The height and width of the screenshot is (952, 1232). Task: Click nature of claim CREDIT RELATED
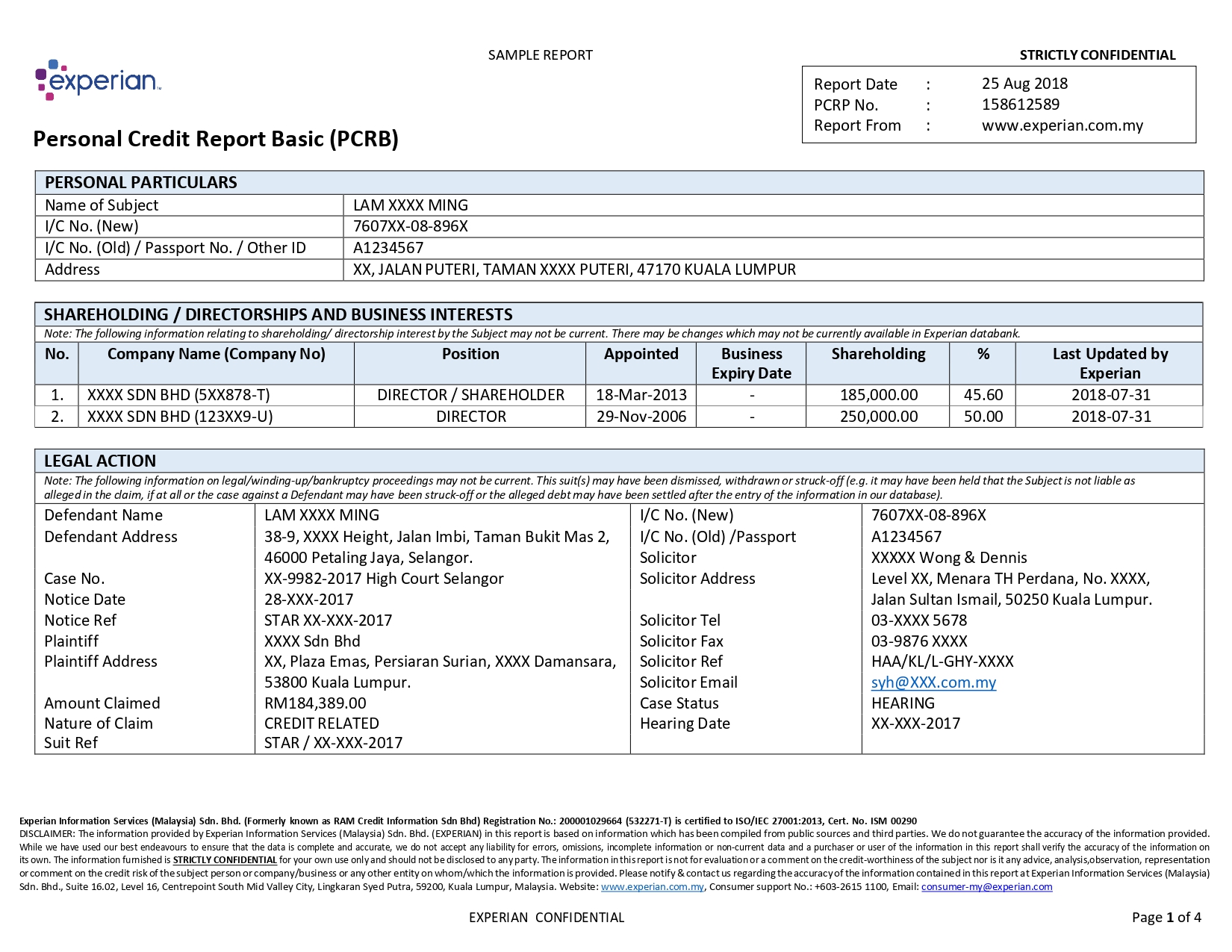321,724
